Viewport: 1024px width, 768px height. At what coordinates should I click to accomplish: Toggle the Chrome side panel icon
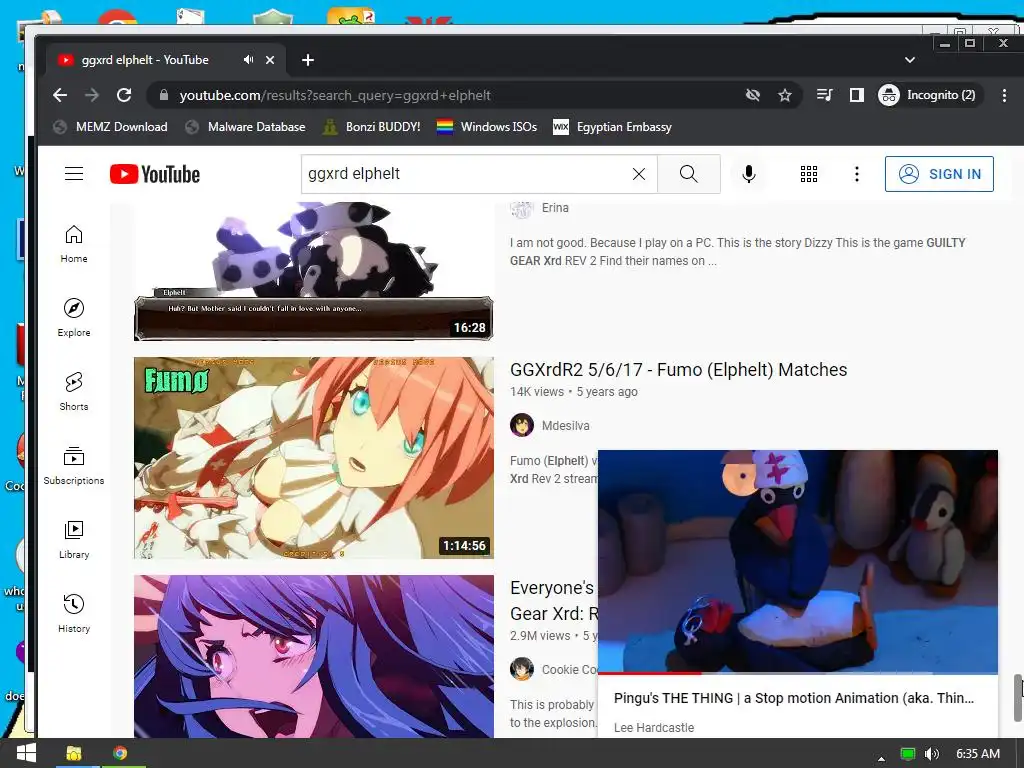(857, 95)
